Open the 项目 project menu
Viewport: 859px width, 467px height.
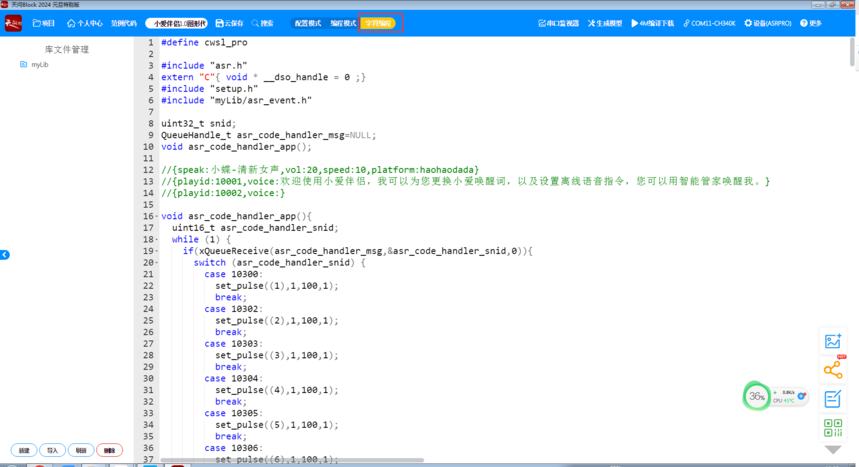click(x=44, y=24)
